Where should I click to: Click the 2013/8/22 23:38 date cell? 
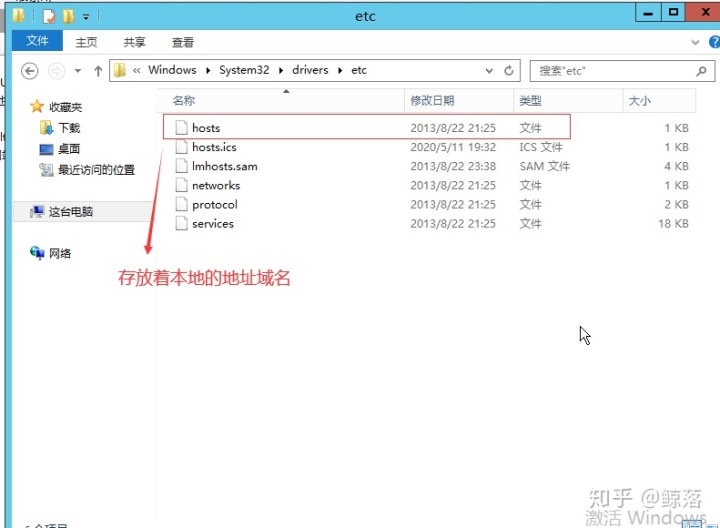(453, 166)
